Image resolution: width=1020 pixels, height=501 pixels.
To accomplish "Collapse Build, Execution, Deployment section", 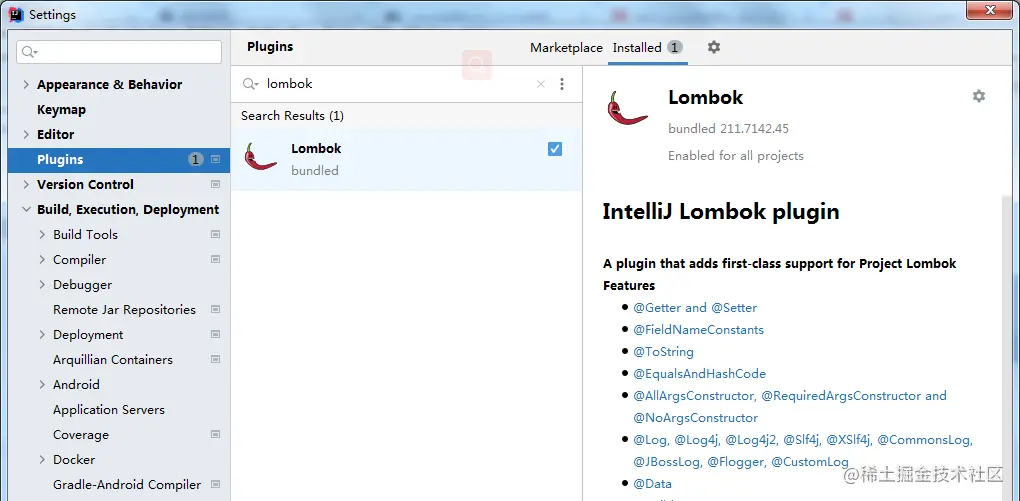I will point(26,210).
